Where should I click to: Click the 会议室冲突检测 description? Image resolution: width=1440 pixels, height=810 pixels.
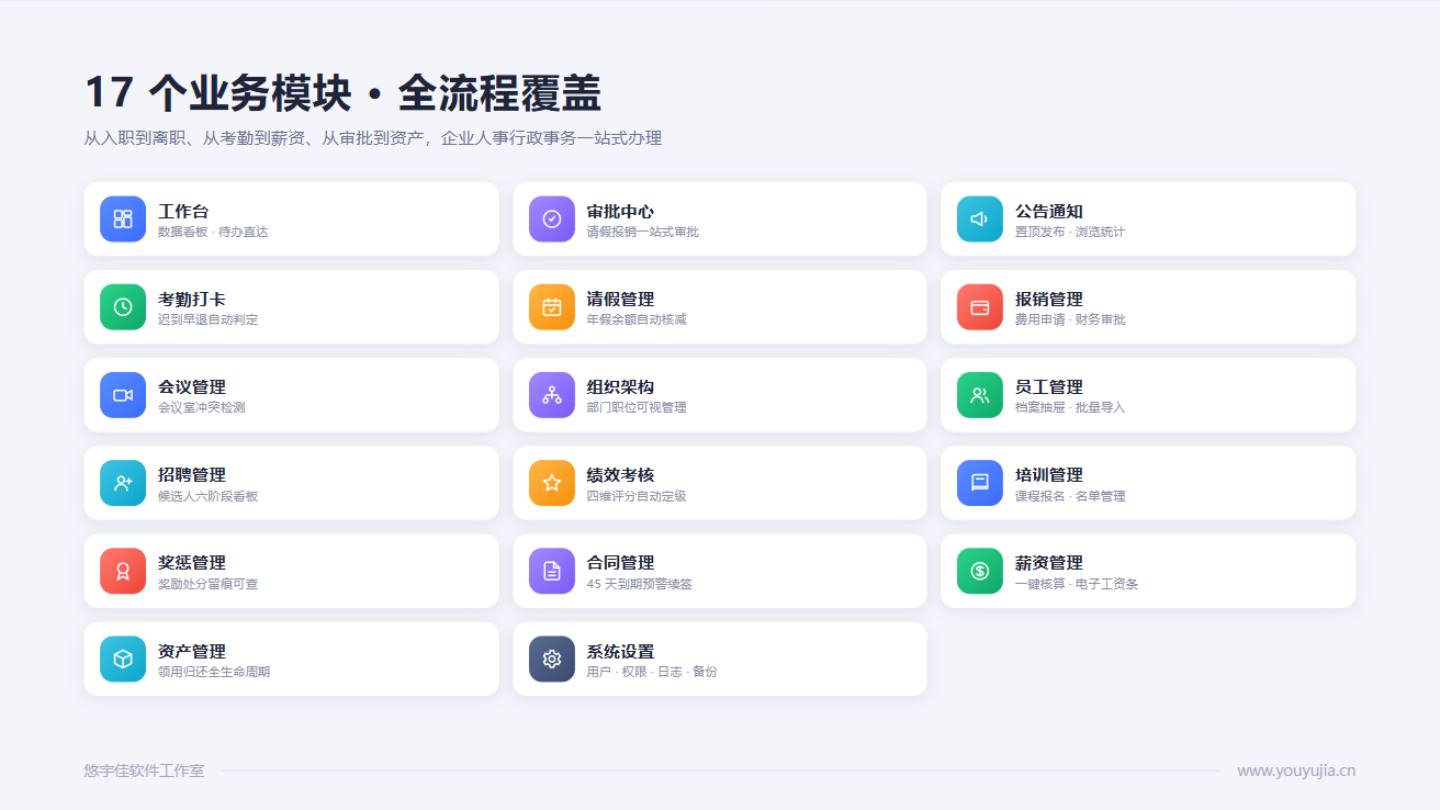coord(202,408)
